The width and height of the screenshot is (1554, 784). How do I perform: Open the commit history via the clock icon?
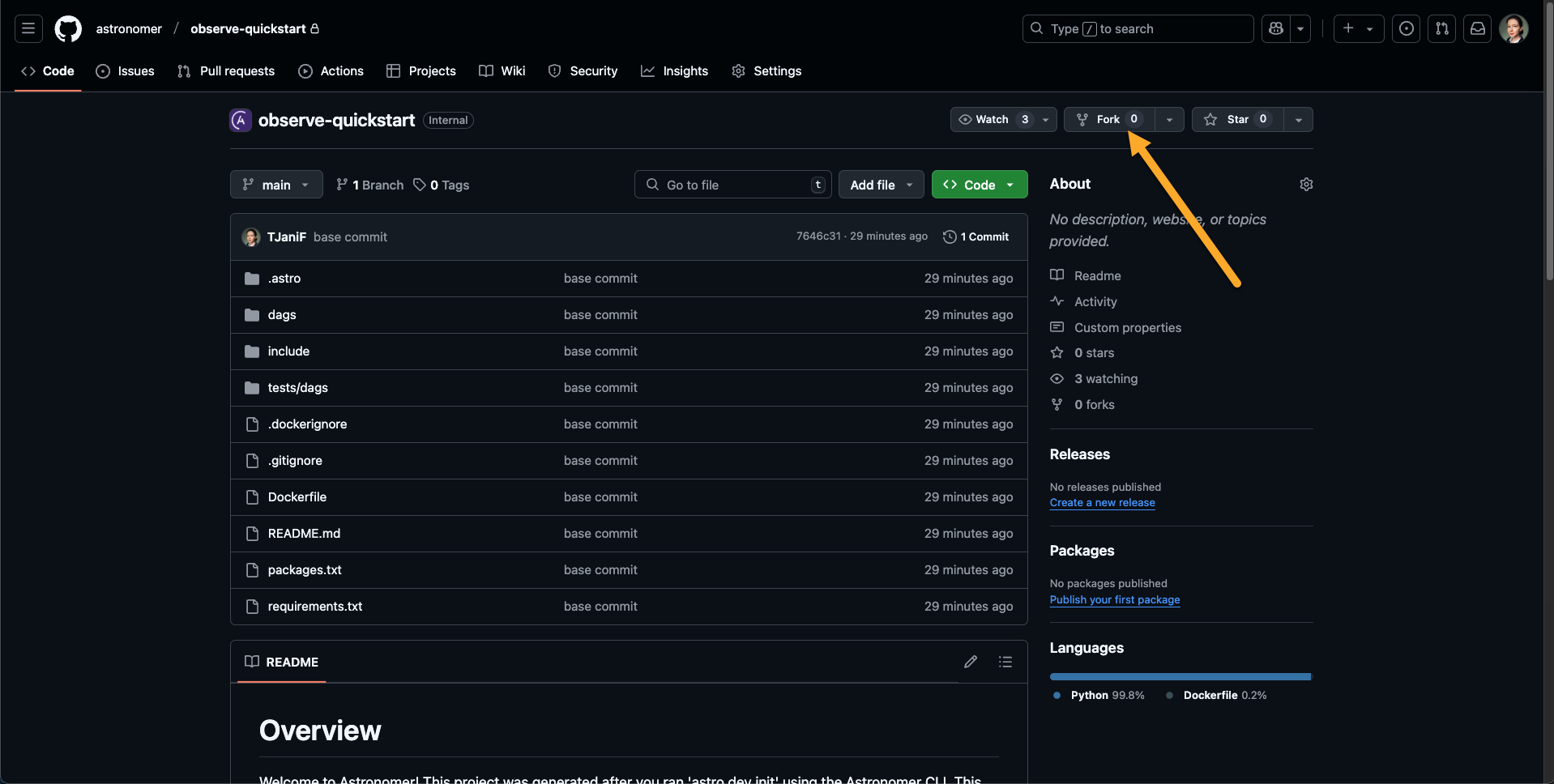click(950, 236)
